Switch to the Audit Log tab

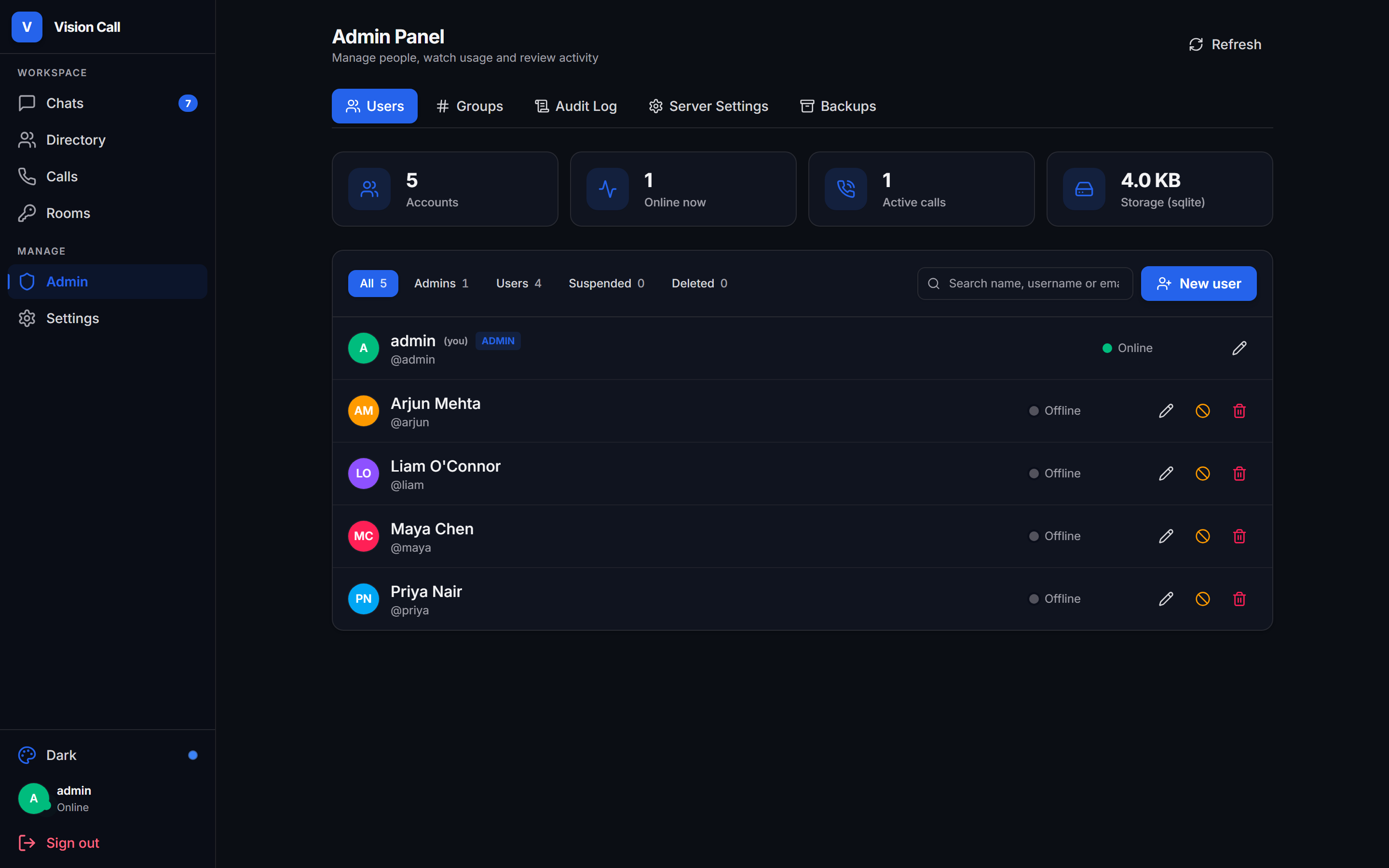pos(576,106)
